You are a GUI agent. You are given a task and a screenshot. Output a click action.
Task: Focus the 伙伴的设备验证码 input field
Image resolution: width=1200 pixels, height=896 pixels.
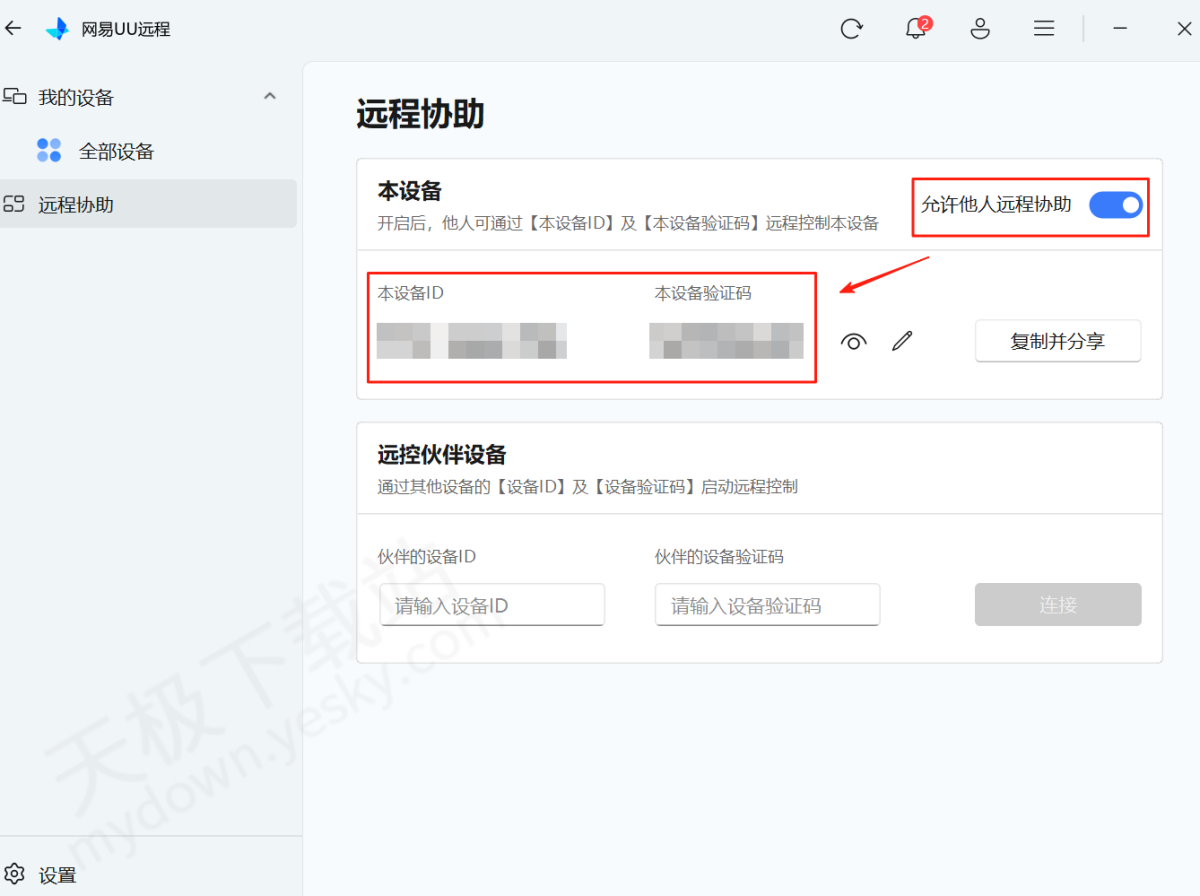pos(767,605)
